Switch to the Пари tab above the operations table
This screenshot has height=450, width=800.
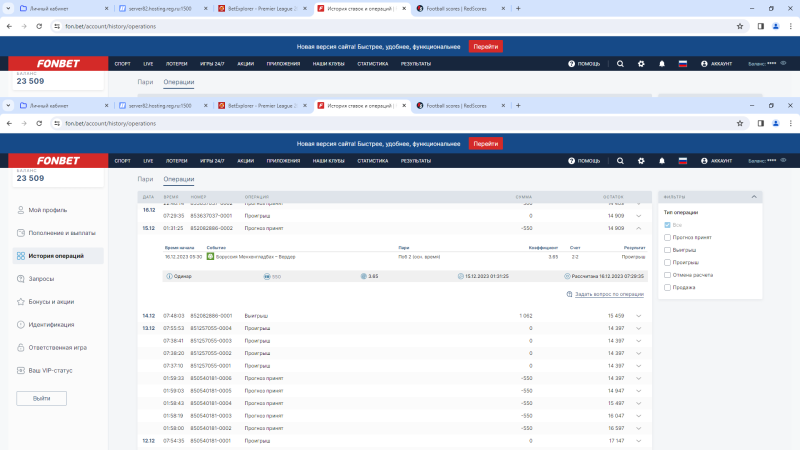pos(146,179)
